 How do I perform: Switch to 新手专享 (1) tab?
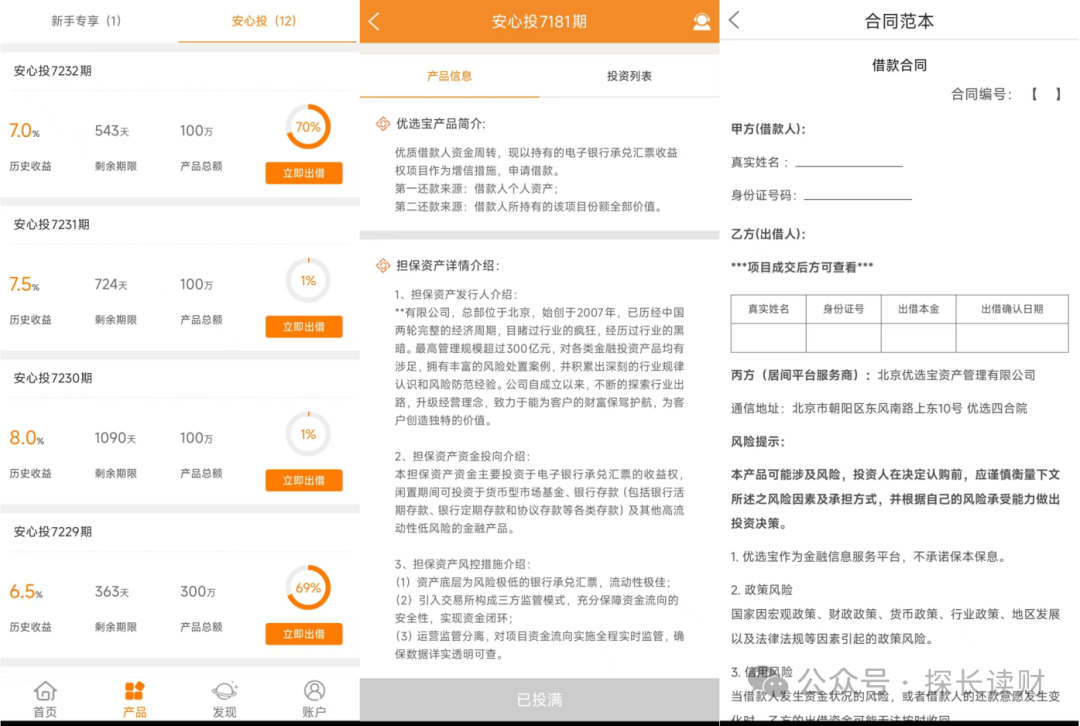click(x=86, y=21)
